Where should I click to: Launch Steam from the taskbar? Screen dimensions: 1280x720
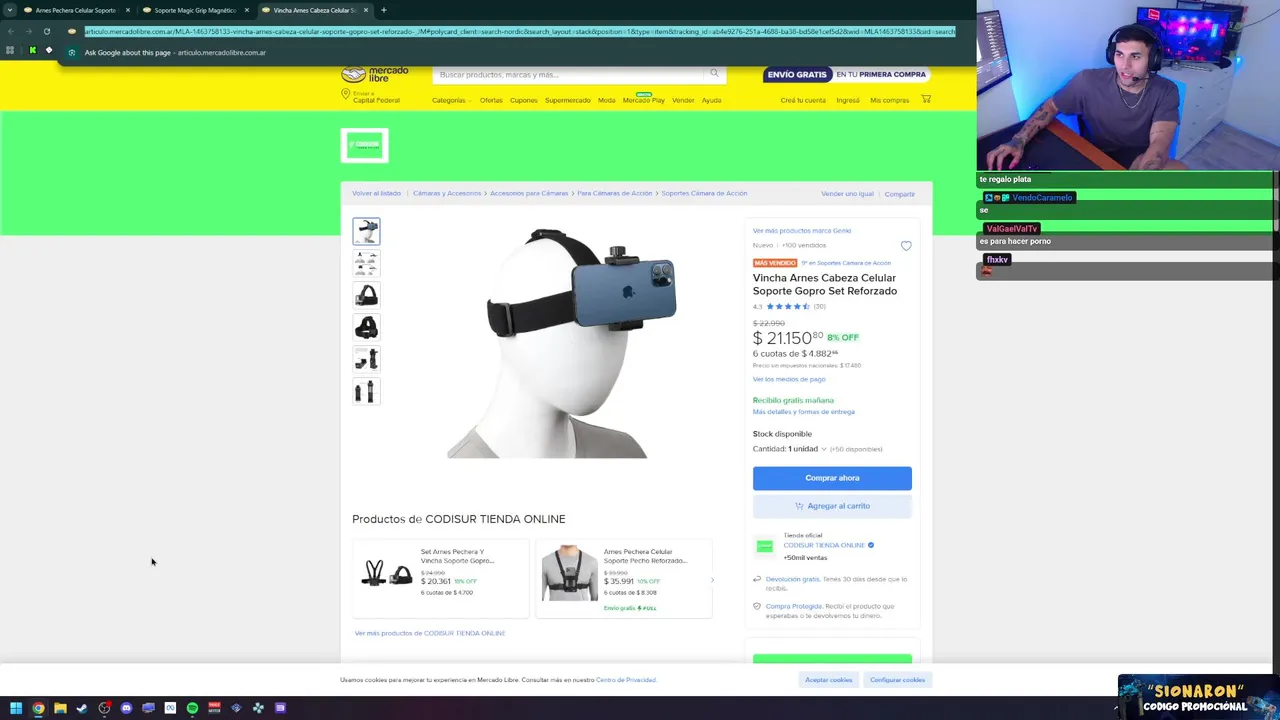(x=82, y=708)
